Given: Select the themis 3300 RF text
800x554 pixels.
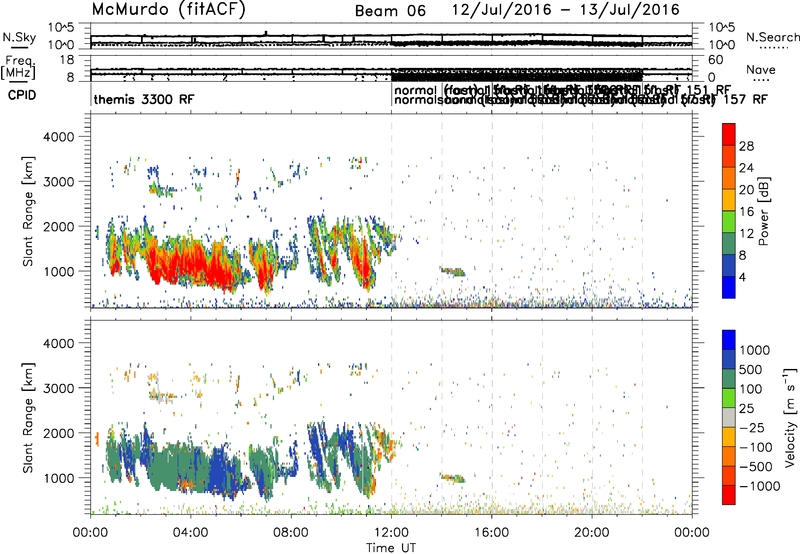Looking at the screenshot, I should pos(144,99).
